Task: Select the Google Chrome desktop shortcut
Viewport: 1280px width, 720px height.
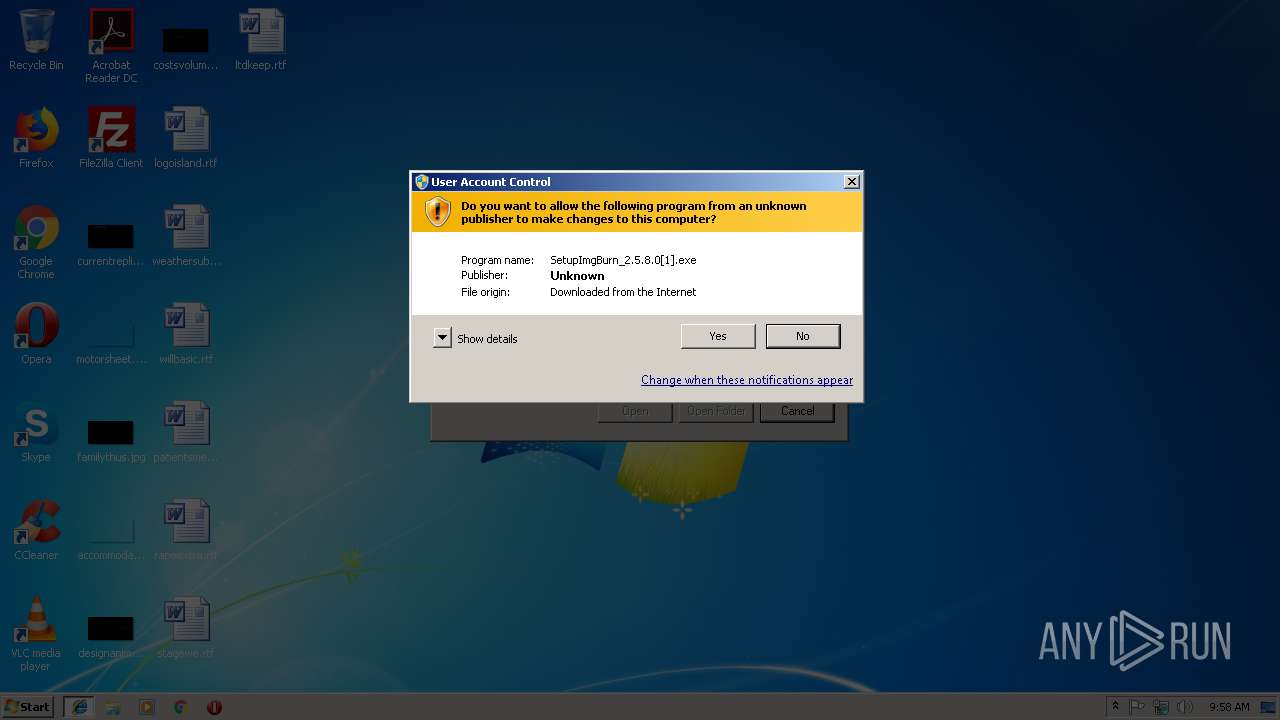Action: (x=36, y=243)
